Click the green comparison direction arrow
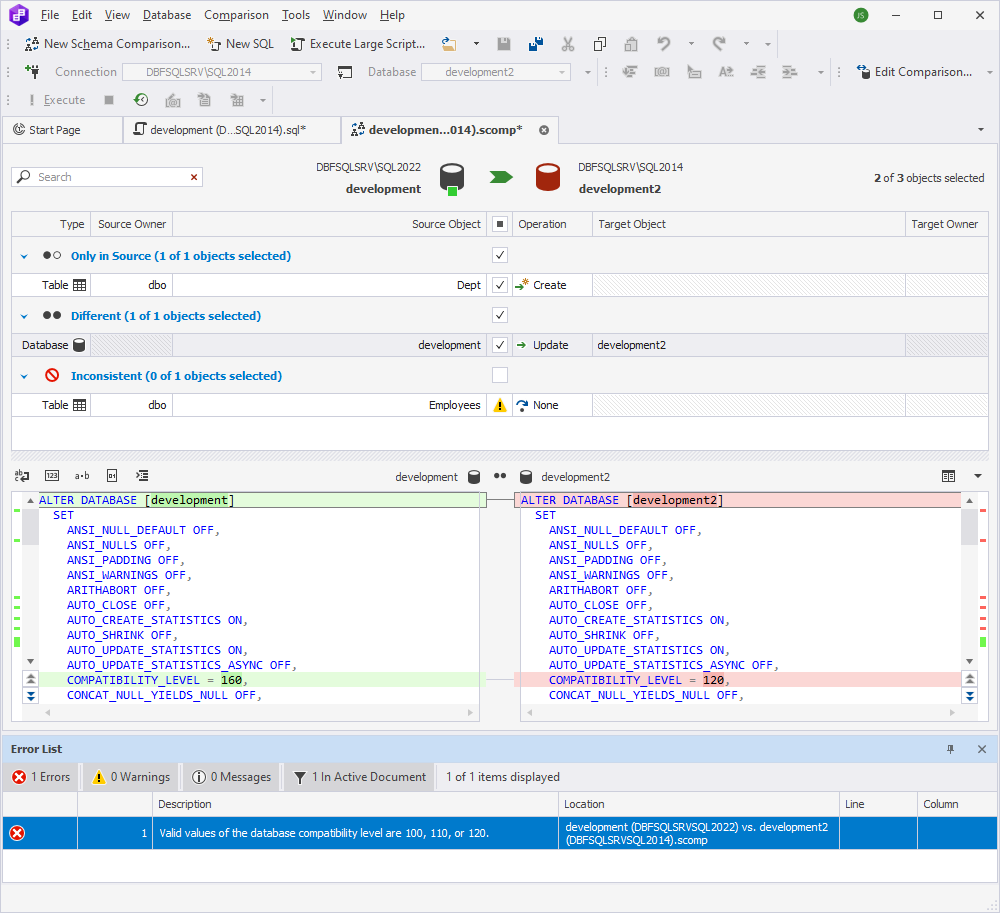The image size is (1000, 913). 501,177
